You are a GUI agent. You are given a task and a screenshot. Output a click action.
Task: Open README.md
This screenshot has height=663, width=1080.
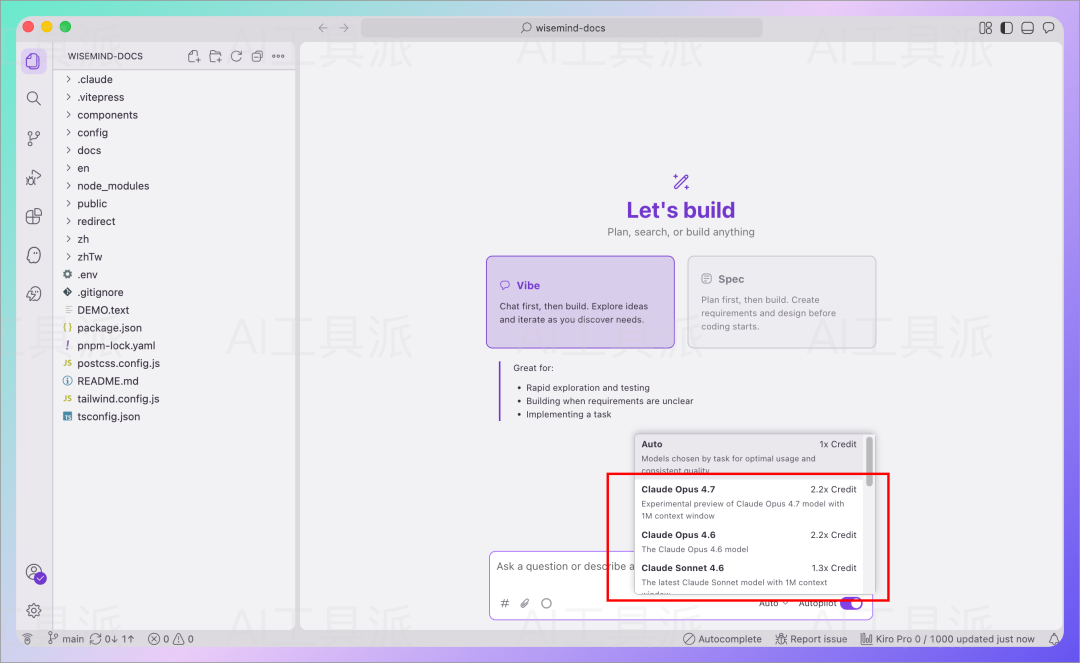coord(175,381)
